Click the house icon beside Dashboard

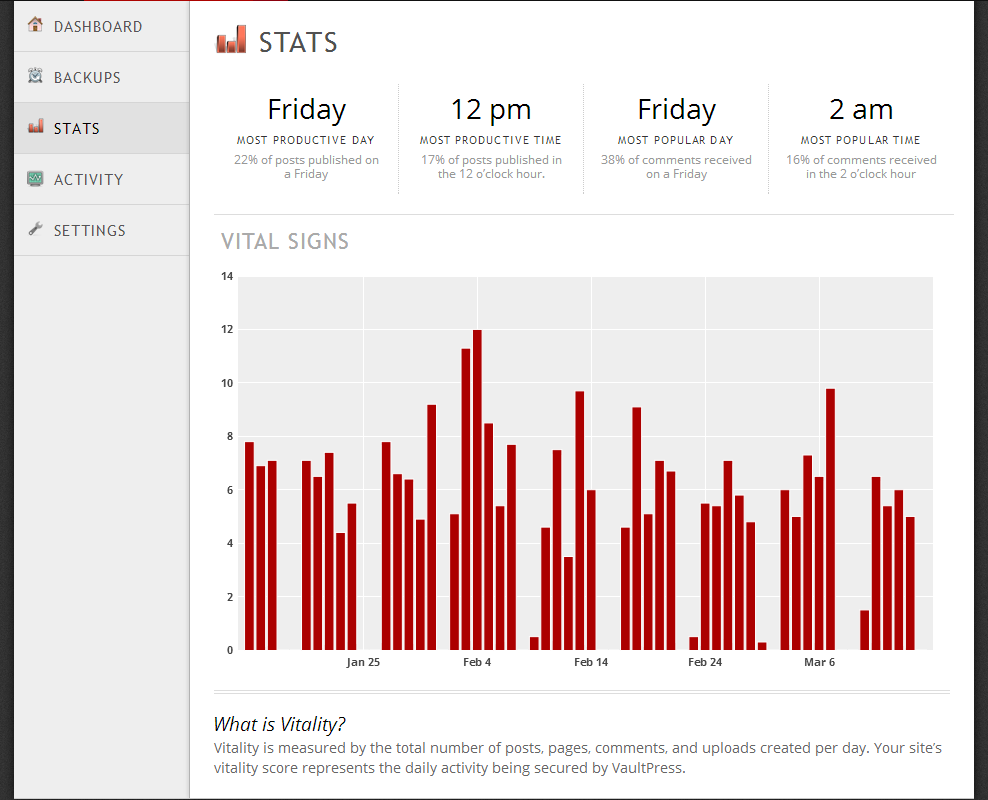pyautogui.click(x=36, y=25)
